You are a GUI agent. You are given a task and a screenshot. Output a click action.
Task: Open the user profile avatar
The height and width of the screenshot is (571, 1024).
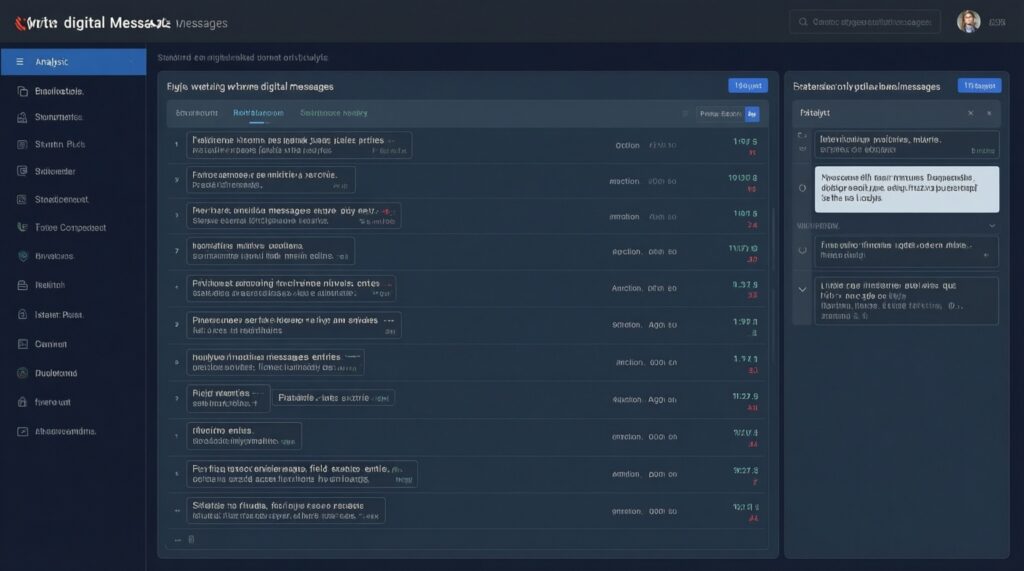968,21
